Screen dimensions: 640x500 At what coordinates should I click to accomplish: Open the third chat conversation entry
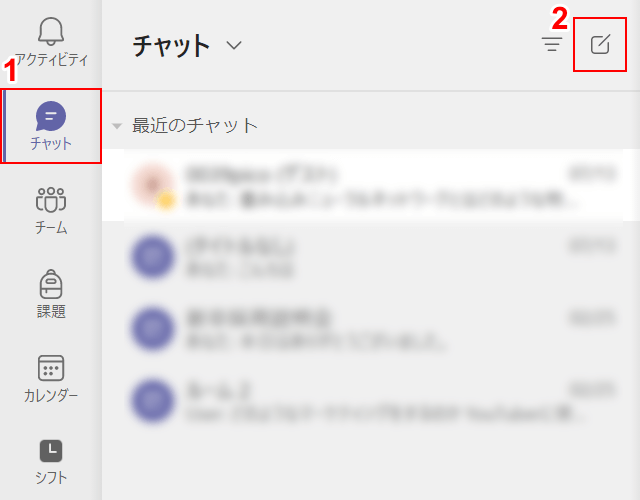pyautogui.click(x=371, y=329)
